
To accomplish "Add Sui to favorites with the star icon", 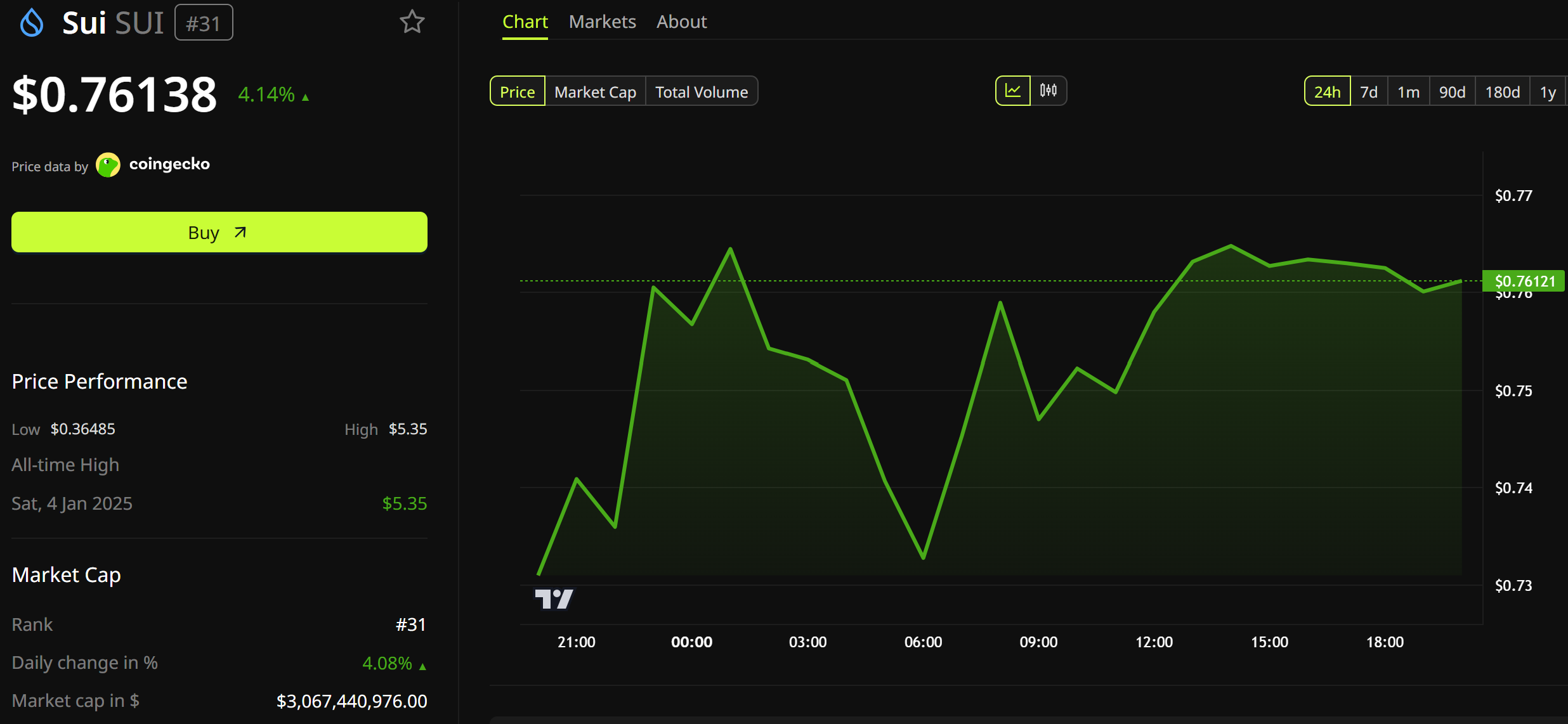I will (412, 22).
